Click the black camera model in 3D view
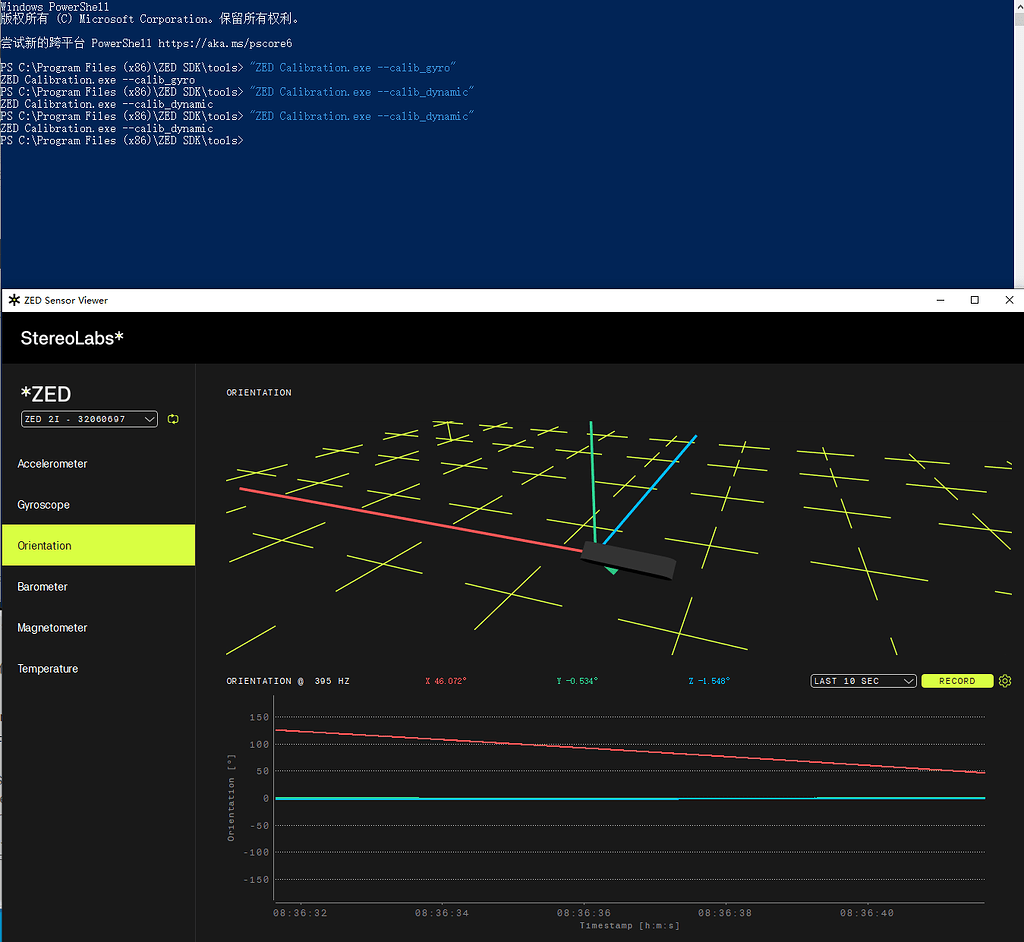The height and width of the screenshot is (942, 1024). click(628, 560)
